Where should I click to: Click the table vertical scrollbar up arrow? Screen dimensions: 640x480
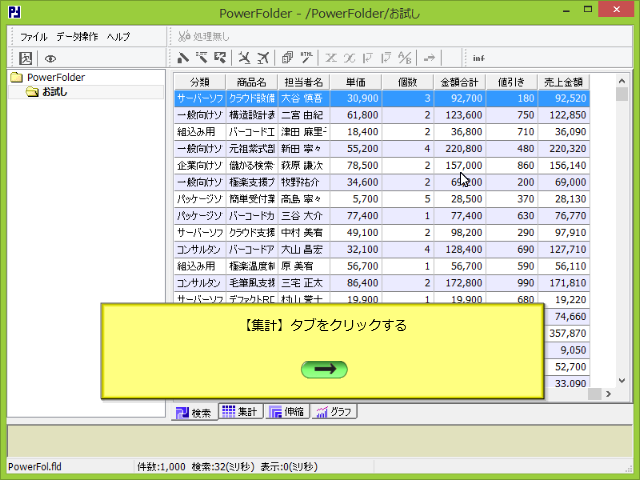(x=622, y=81)
